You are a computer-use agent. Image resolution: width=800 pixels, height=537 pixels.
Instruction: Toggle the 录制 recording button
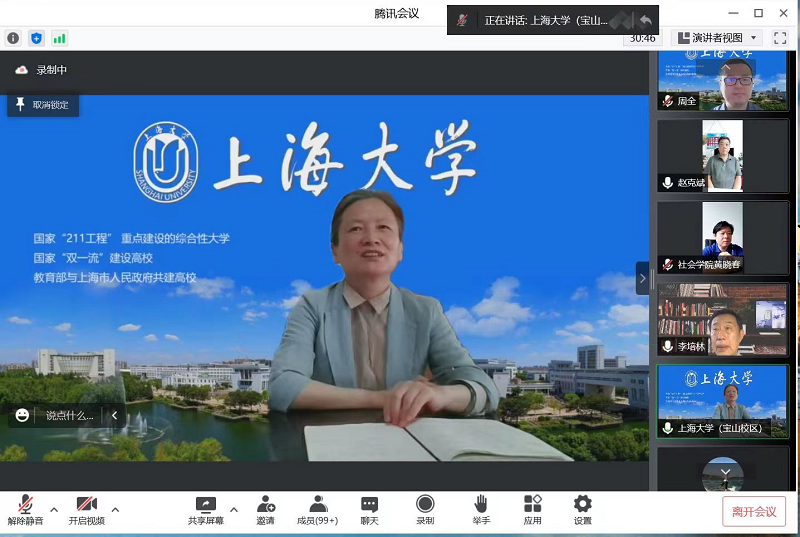[x=425, y=509]
